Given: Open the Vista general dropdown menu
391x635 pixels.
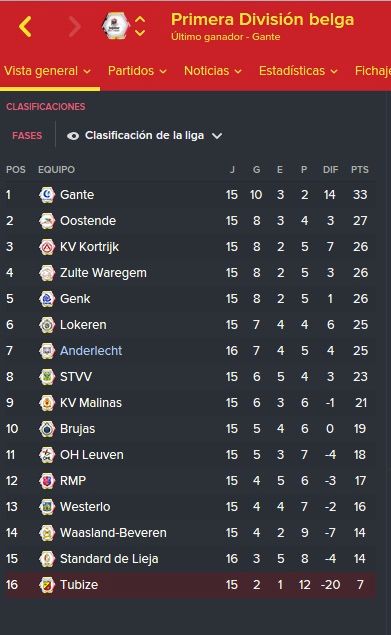Looking at the screenshot, I should pos(47,71).
